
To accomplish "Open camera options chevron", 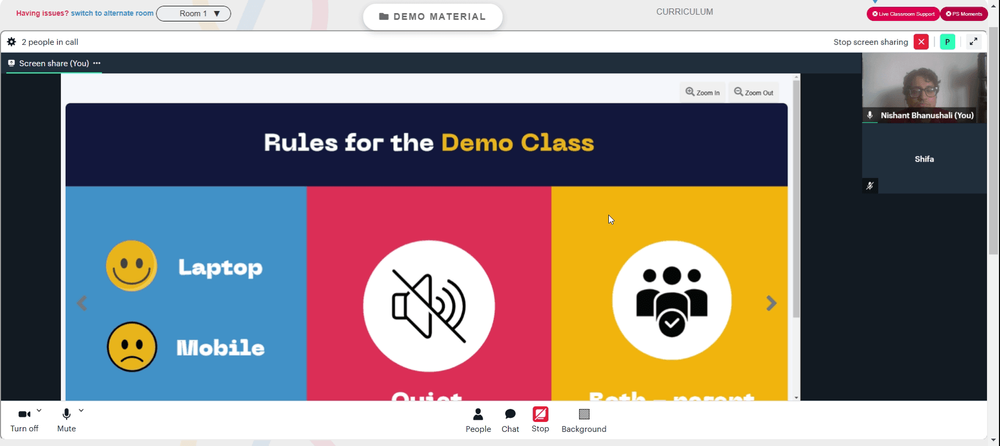I will click(x=39, y=410).
